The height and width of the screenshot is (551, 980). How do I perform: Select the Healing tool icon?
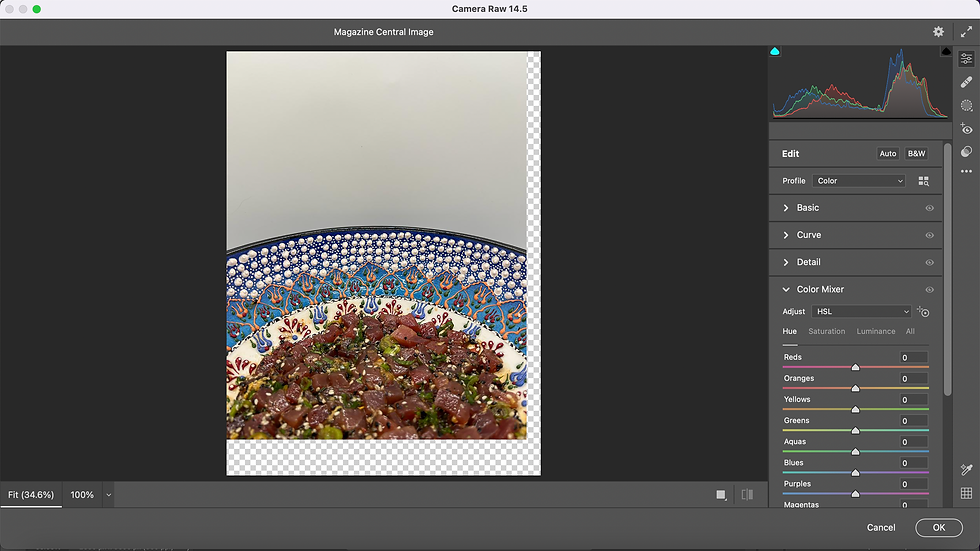966,82
